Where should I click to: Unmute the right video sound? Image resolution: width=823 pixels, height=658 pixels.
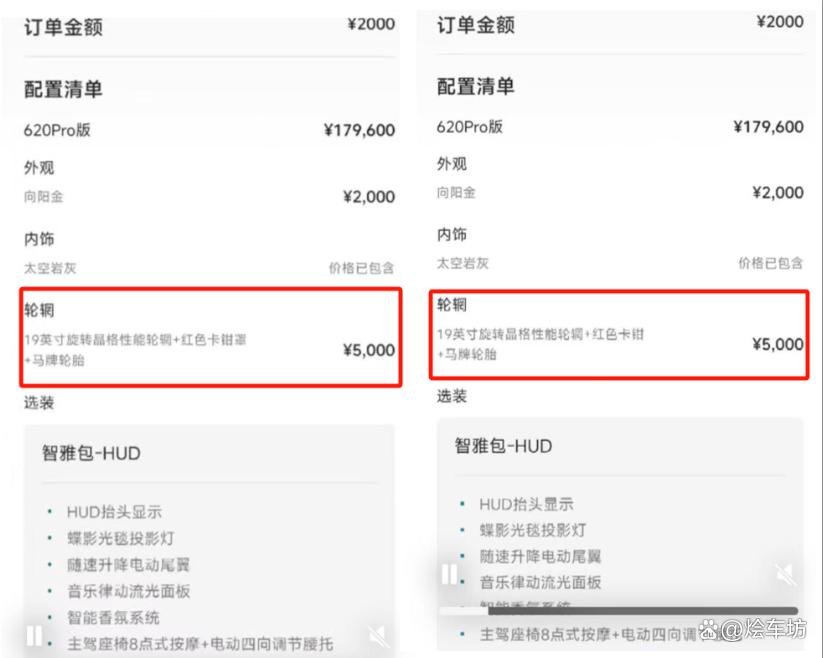[x=786, y=574]
